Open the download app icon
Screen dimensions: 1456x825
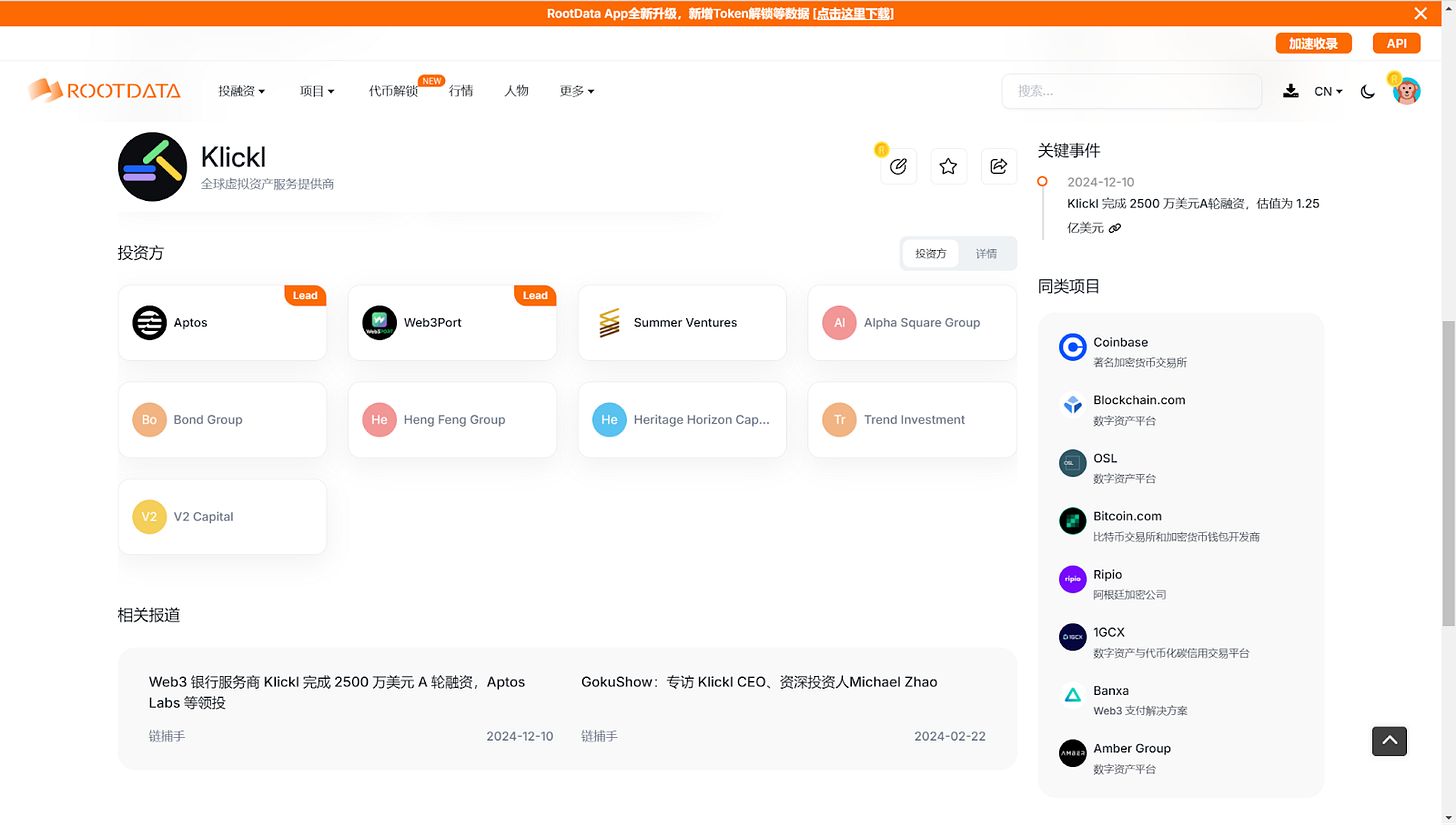1291,91
